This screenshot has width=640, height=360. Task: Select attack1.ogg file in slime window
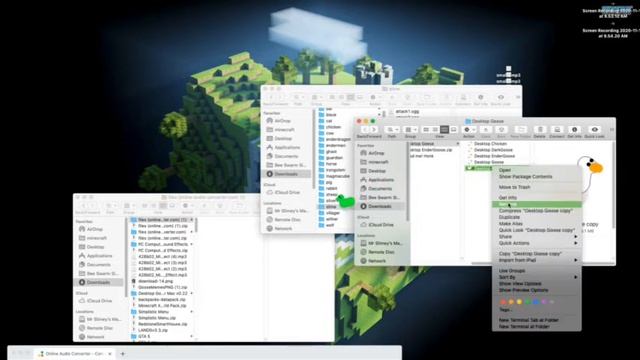click(x=407, y=111)
